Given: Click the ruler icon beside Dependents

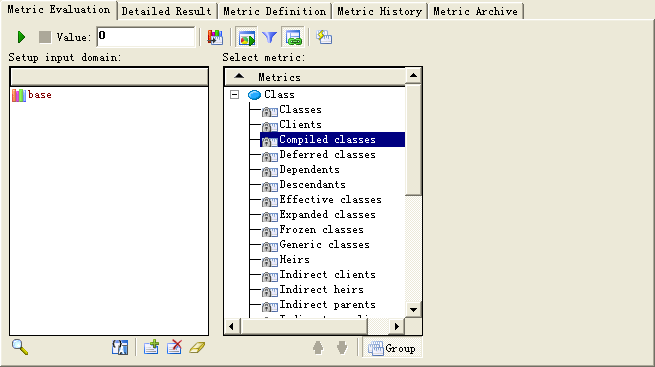Looking at the screenshot, I should pos(269,171).
